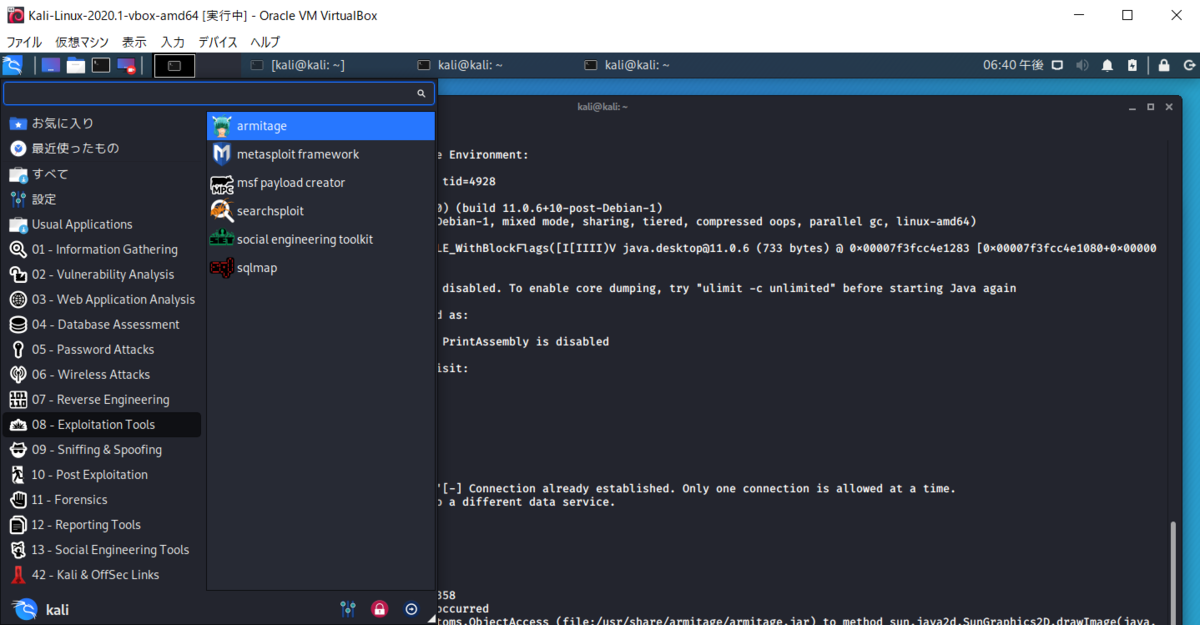Open 13 - Social Engineering Tools category
The height and width of the screenshot is (625, 1200).
tap(104, 549)
